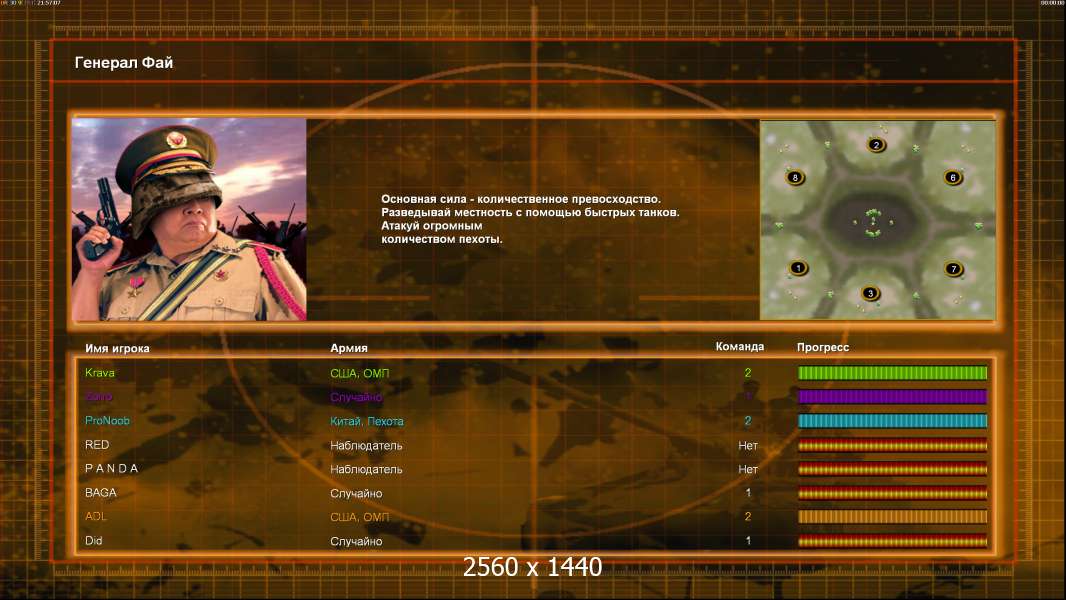Viewport: 1066px width, 600px height.
Task: Click start position marker 8 on minimap
Action: (795, 178)
